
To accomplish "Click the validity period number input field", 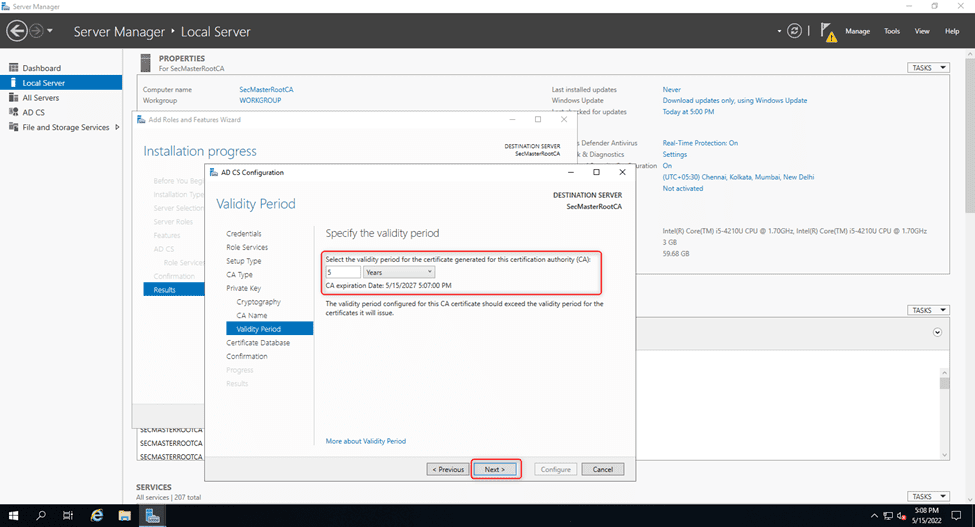I will coord(343,272).
